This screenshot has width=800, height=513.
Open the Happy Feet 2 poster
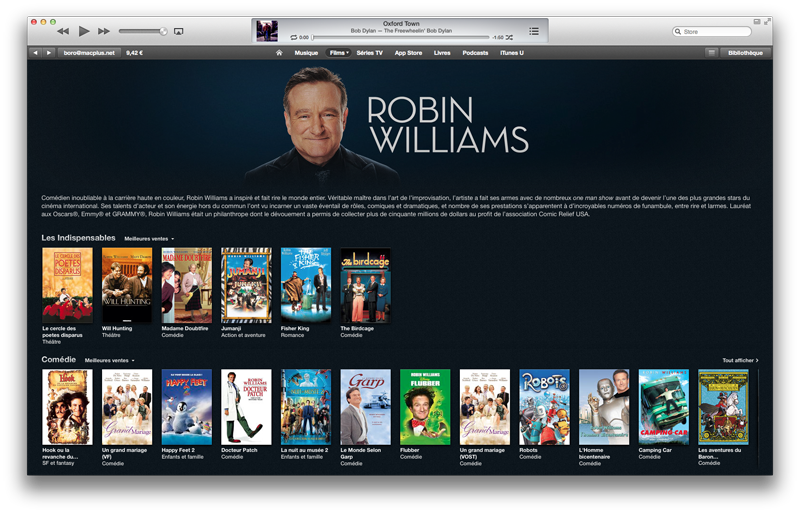coord(187,407)
